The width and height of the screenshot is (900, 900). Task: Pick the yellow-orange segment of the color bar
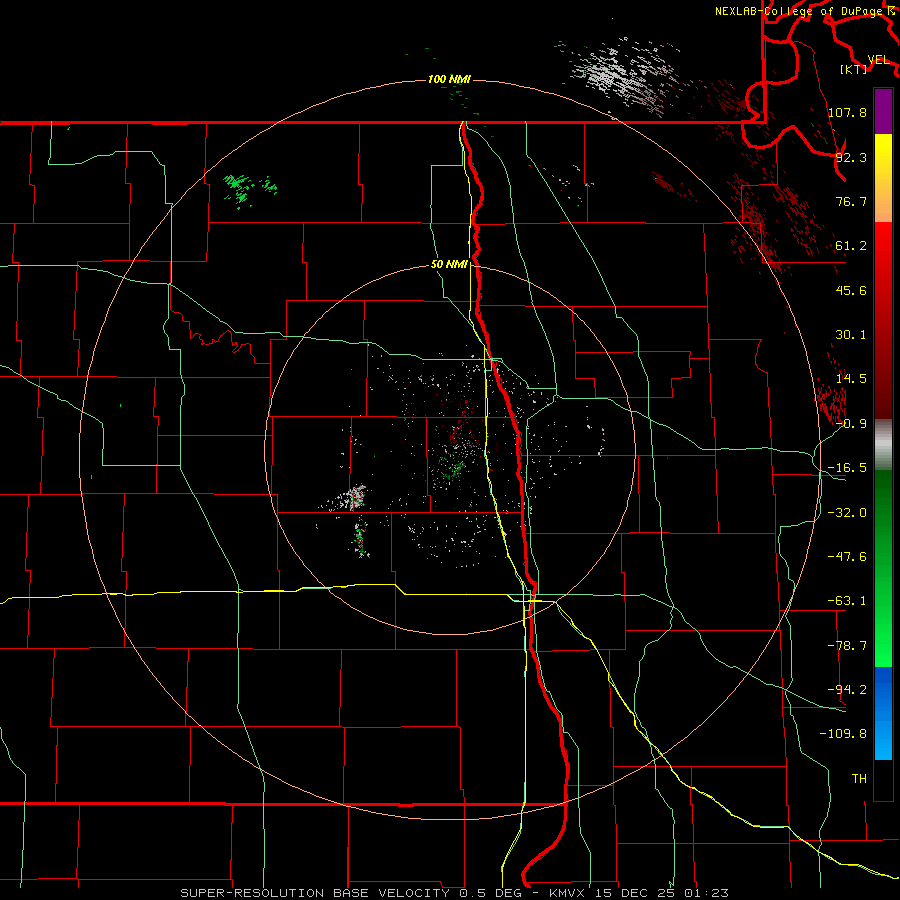click(883, 178)
